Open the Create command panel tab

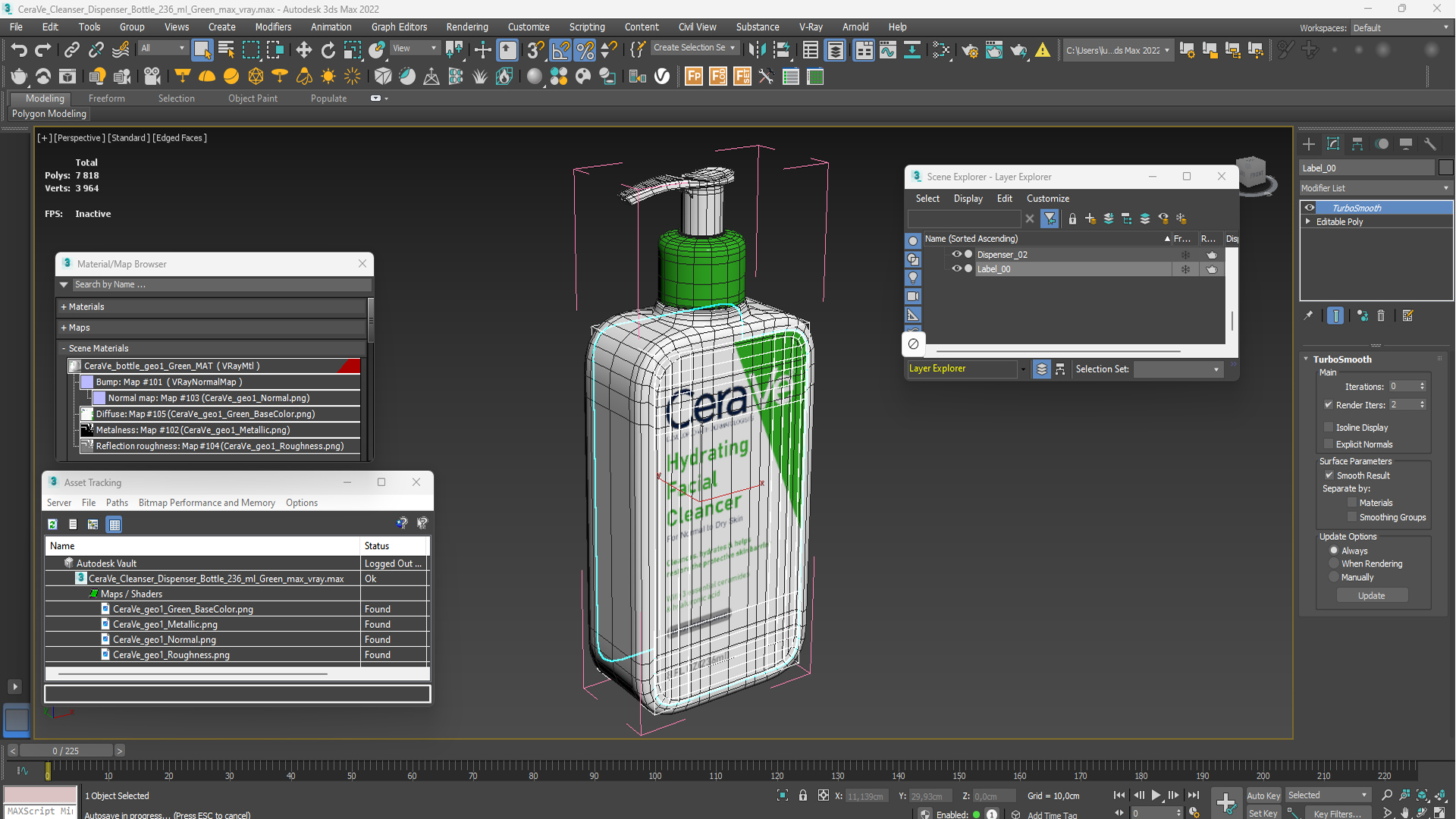(x=1309, y=144)
